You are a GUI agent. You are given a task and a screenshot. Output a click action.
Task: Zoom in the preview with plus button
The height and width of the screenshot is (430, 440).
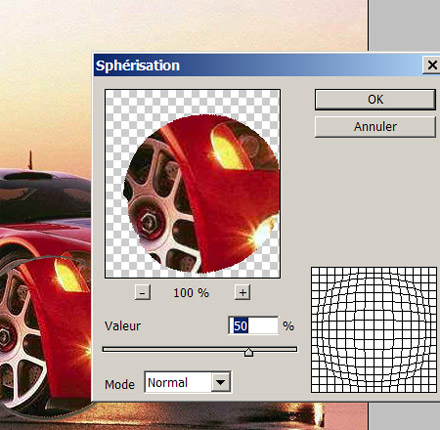click(243, 293)
